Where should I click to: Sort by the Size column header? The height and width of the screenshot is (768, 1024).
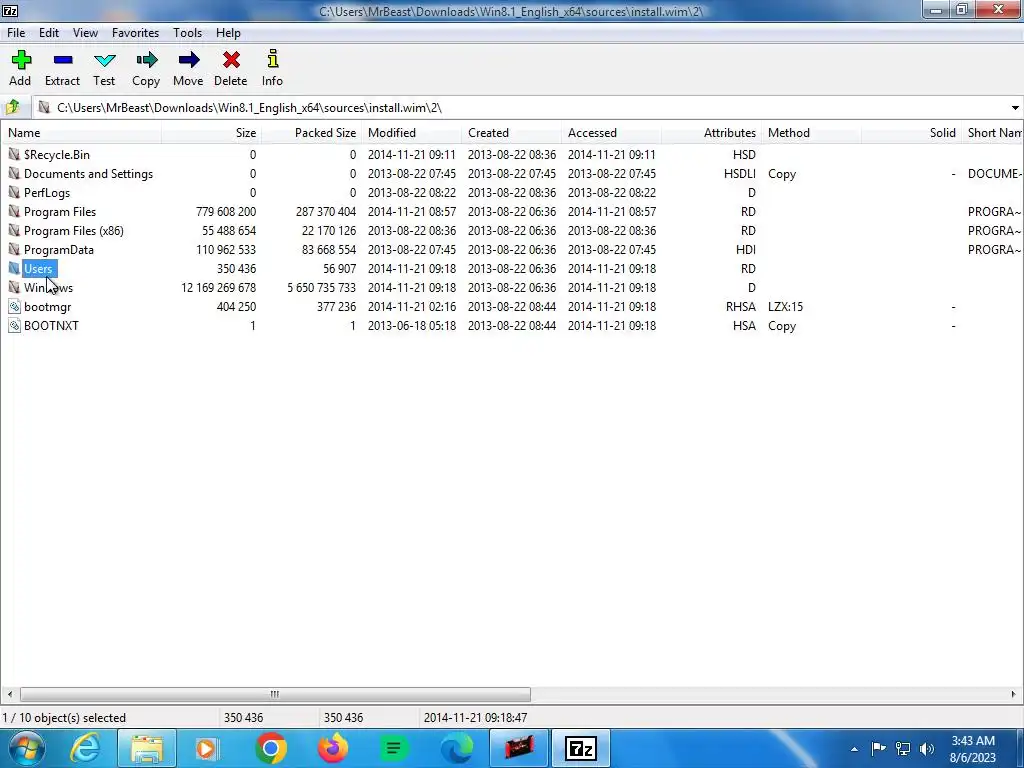point(212,133)
